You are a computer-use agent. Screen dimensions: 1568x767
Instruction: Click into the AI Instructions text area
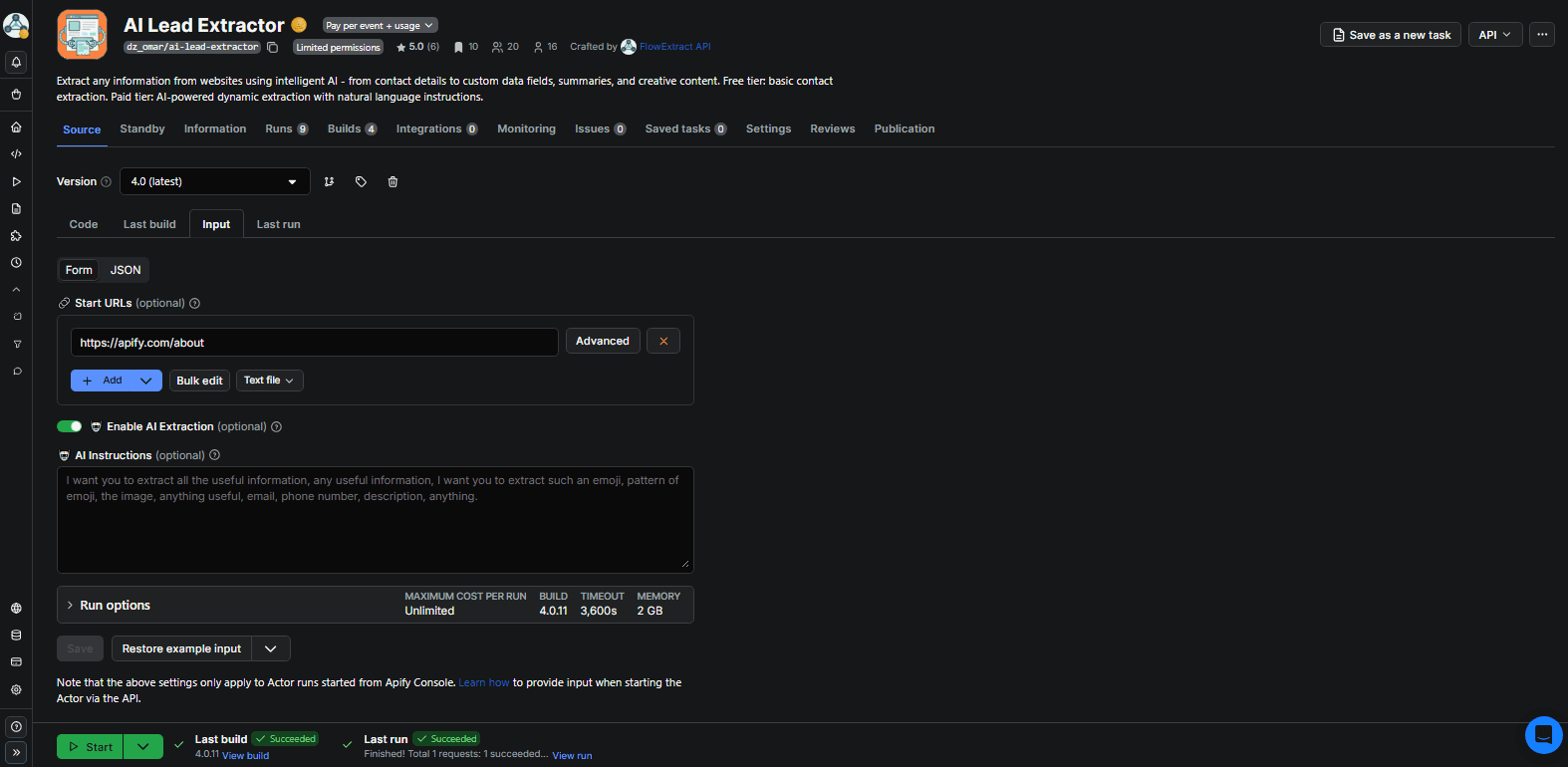pyautogui.click(x=376, y=520)
